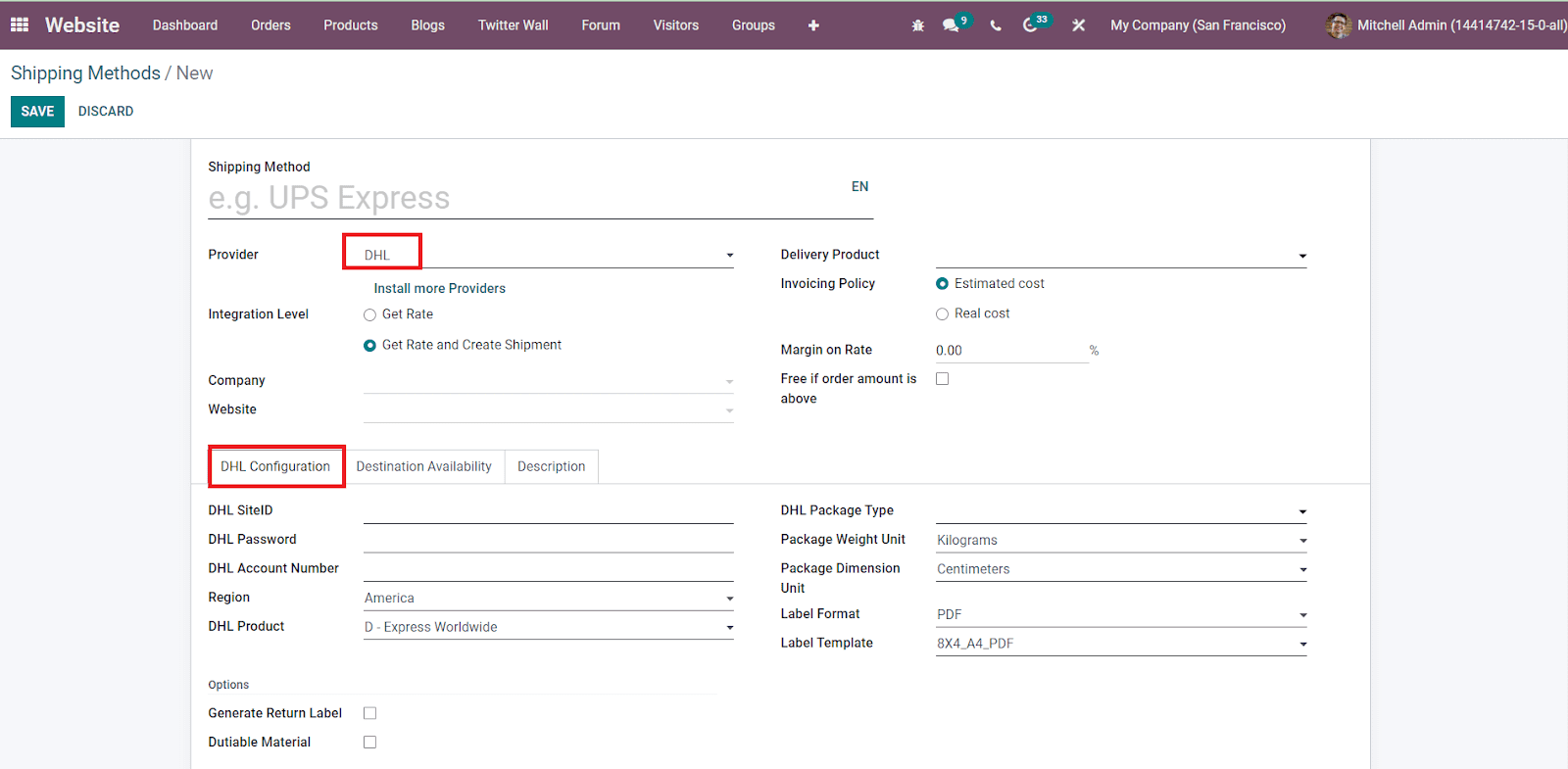
Task: Open the Visitors menu
Action: click(676, 25)
